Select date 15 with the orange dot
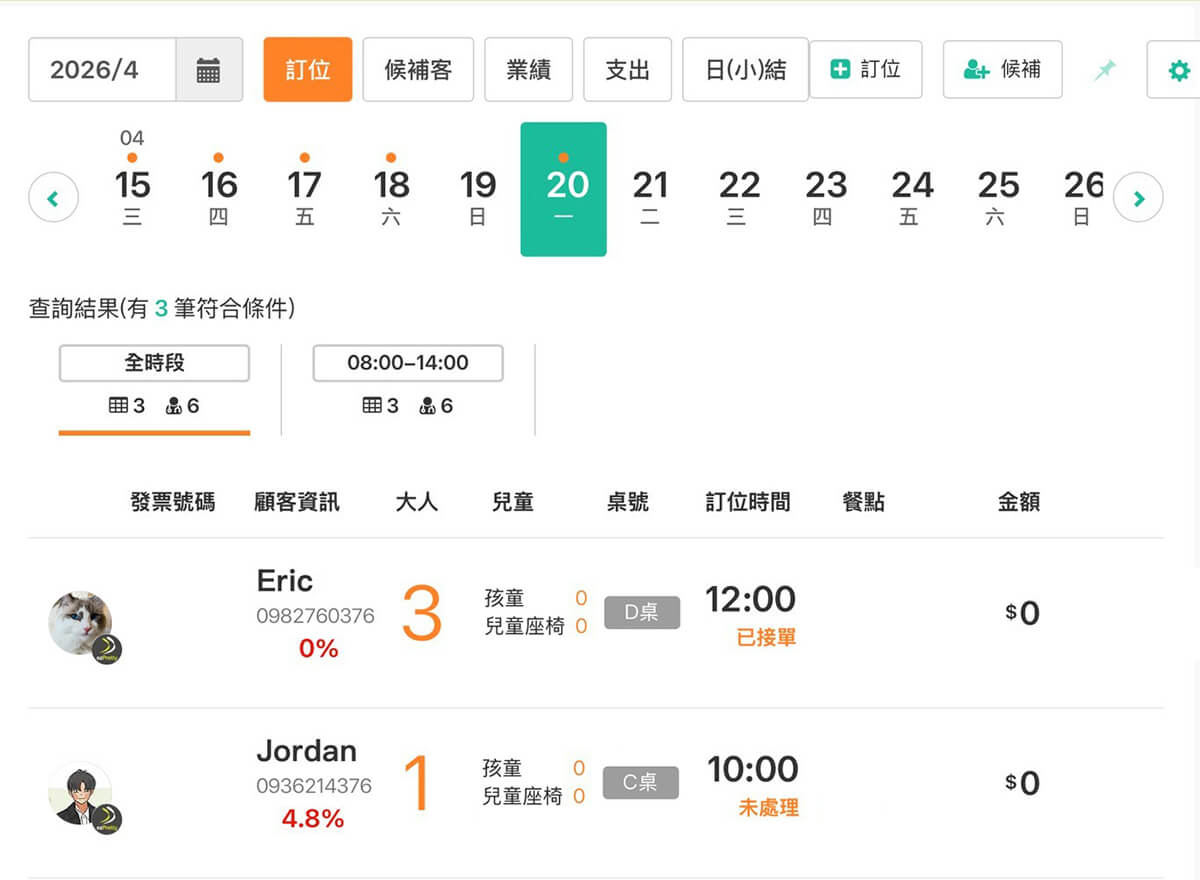The height and width of the screenshot is (880, 1200). (x=131, y=185)
